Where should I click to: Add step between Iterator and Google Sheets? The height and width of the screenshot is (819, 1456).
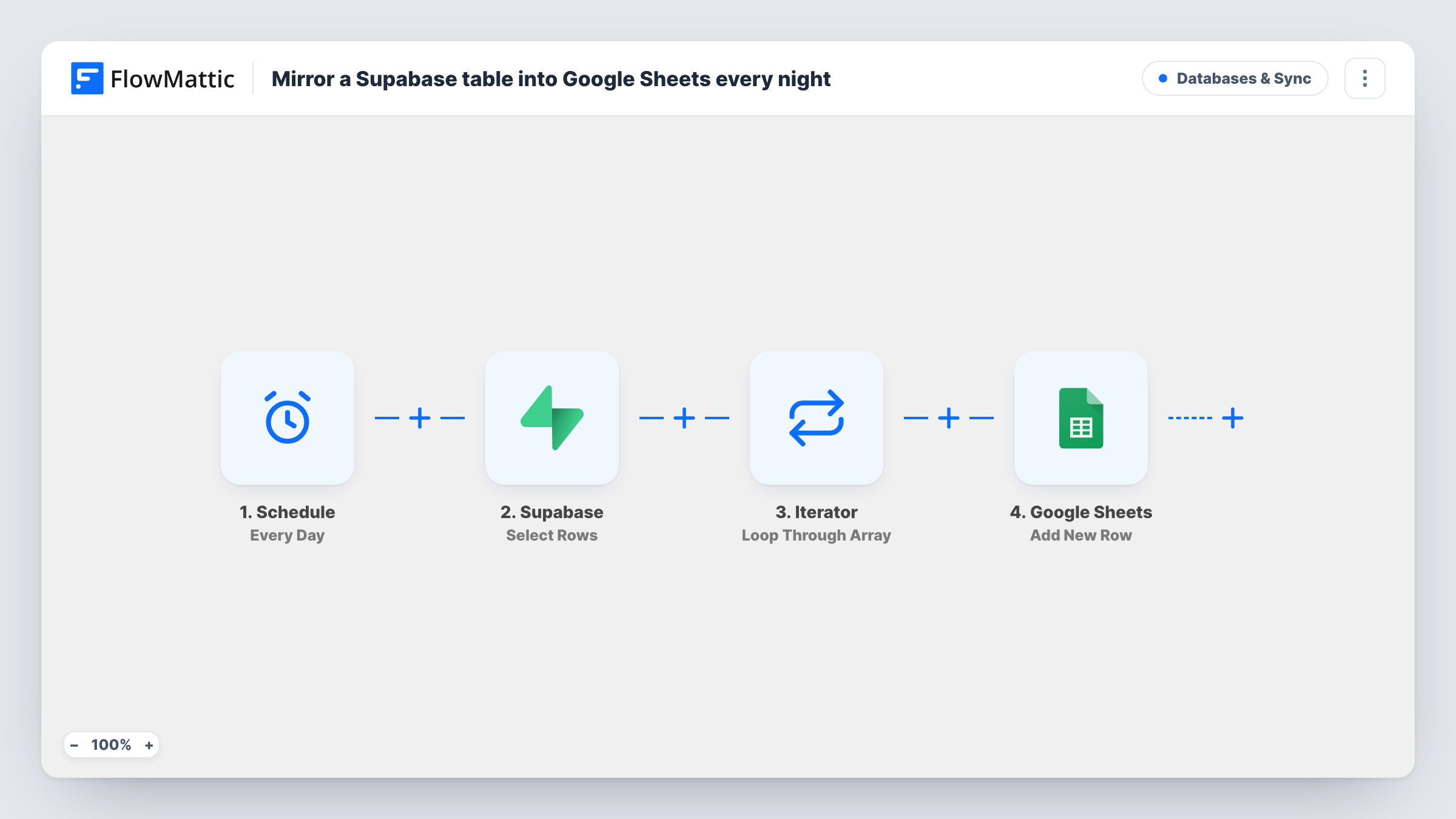tap(949, 418)
